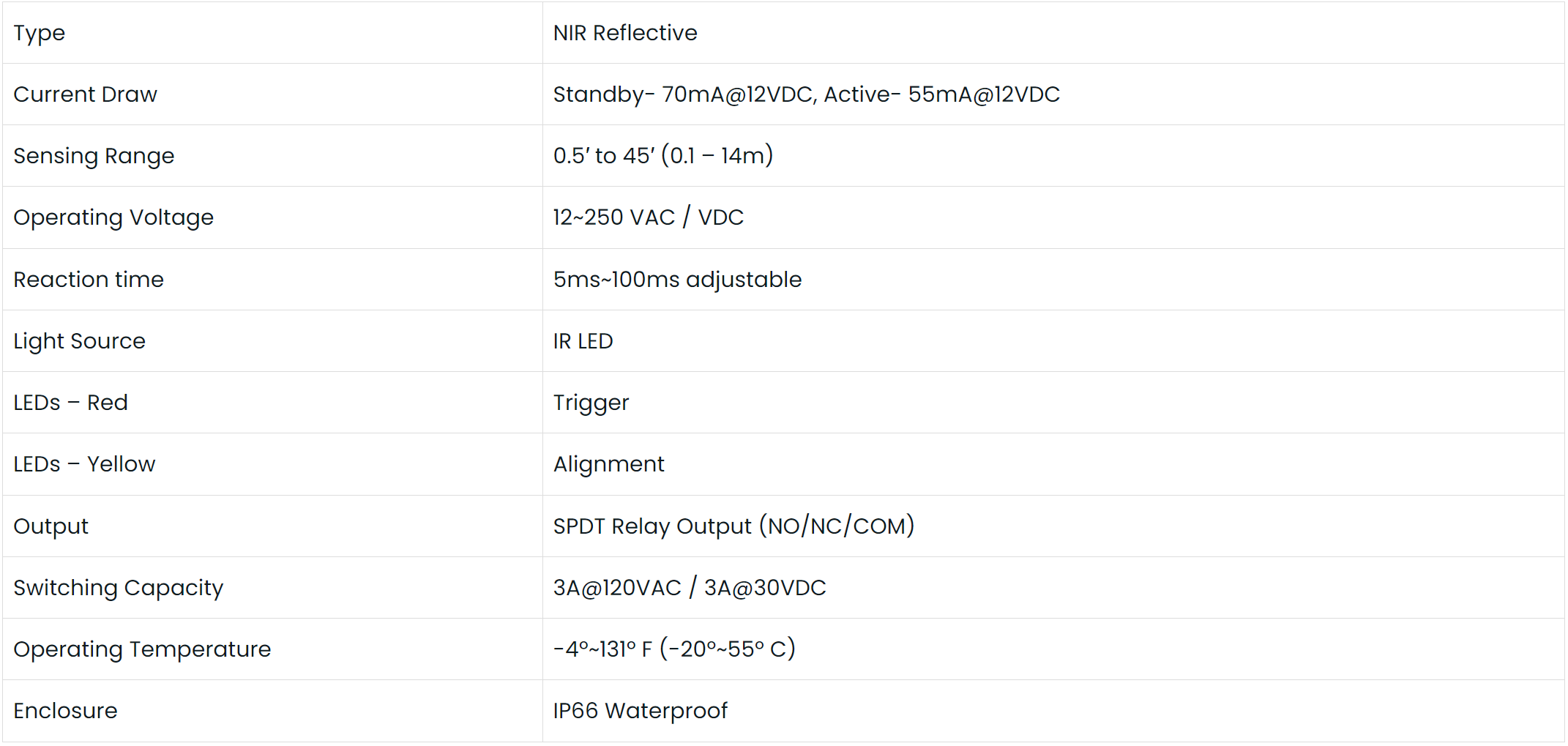Select the "SPDT Relay Output" value
The width and height of the screenshot is (1568, 746).
[x=733, y=526]
